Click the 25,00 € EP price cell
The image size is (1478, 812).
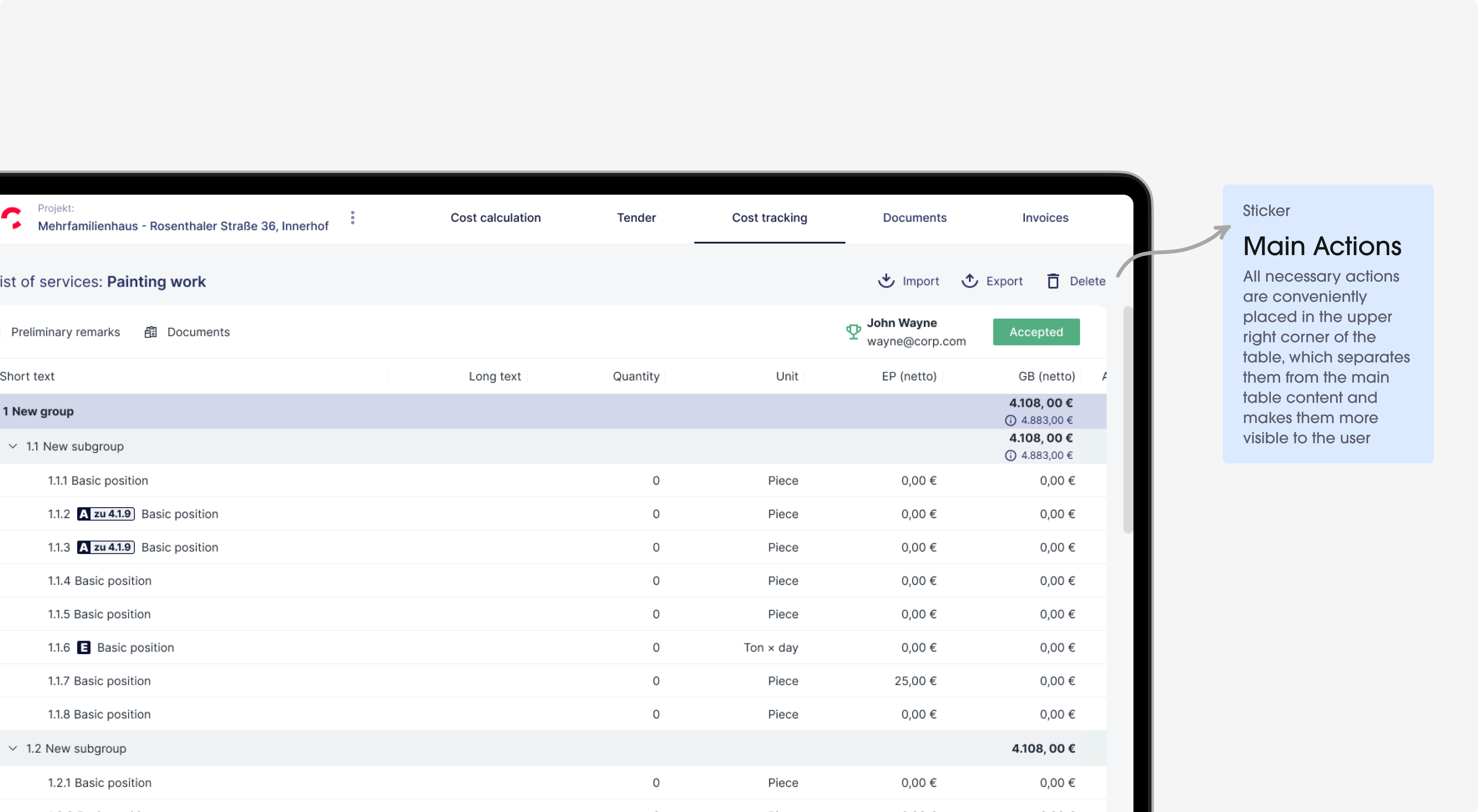[x=915, y=681]
